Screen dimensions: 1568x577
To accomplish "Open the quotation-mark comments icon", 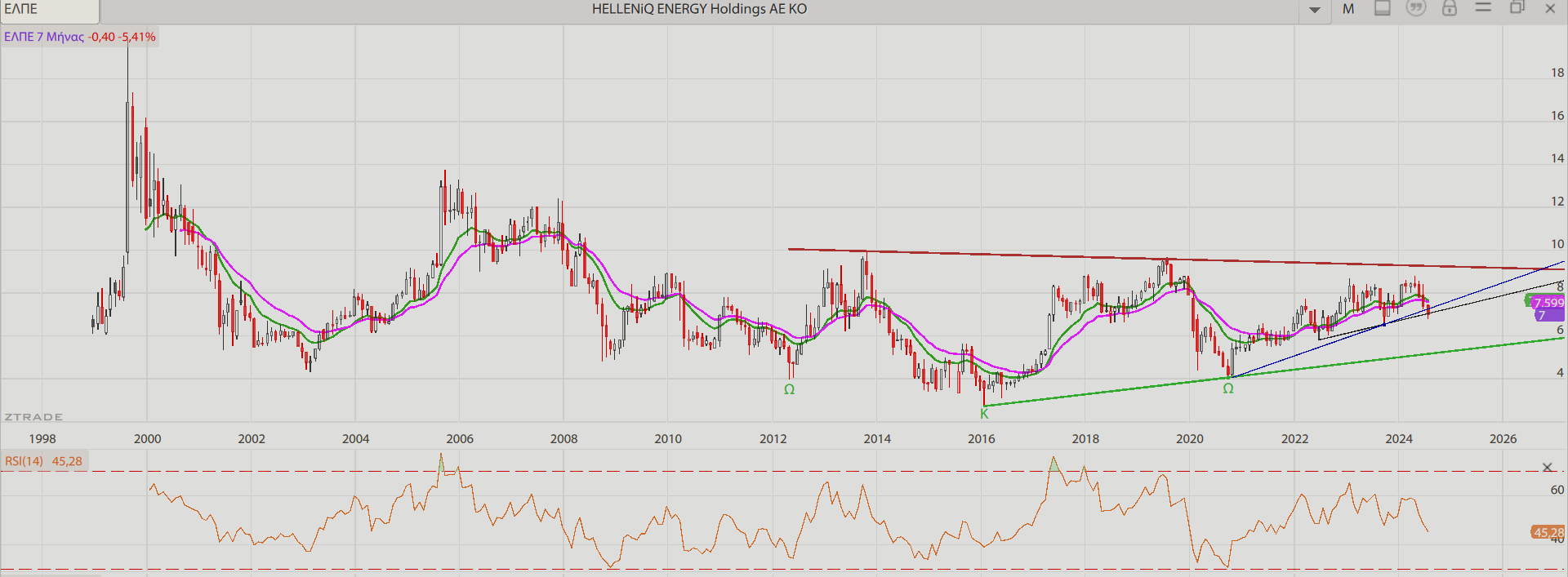I will coord(1416,8).
